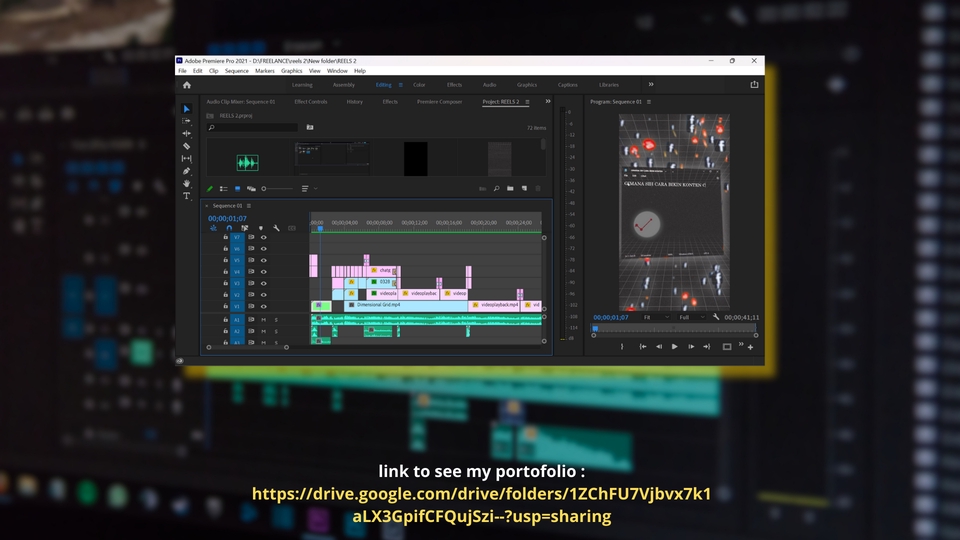Toggle sync lock on track V3
This screenshot has width=960, height=540.
[x=251, y=283]
